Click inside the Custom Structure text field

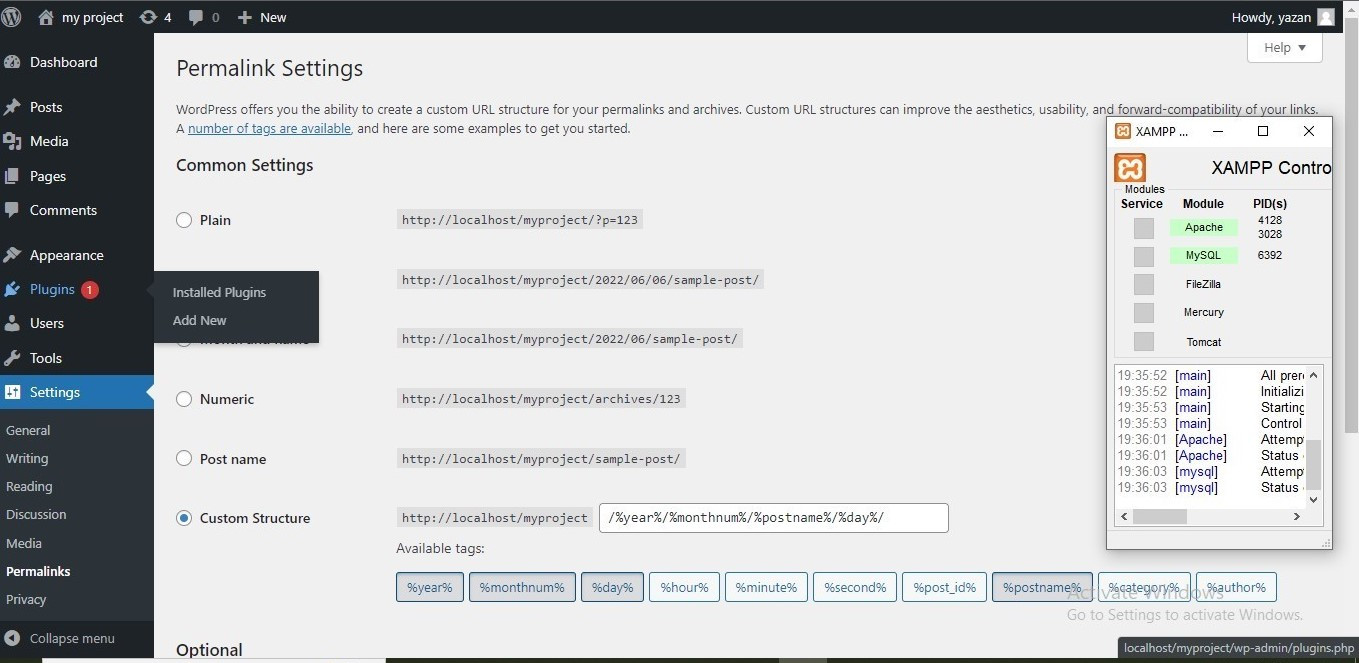click(x=772, y=518)
